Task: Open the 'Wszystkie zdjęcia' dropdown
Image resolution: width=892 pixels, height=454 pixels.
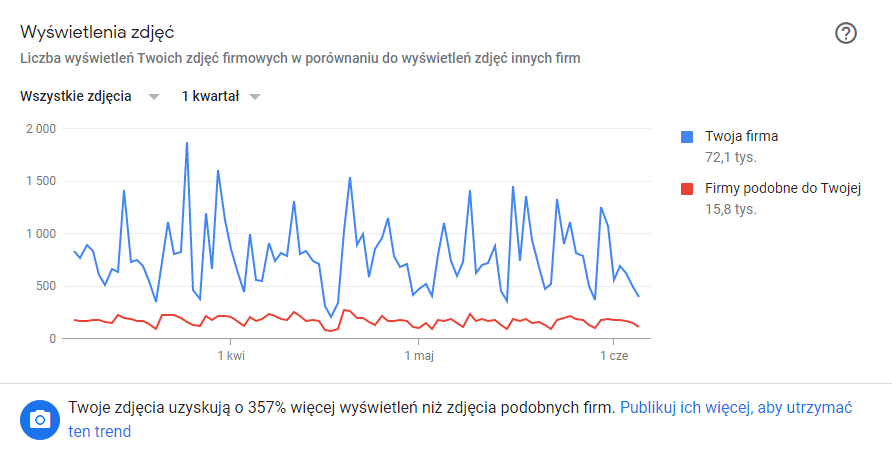Action: tap(76, 97)
